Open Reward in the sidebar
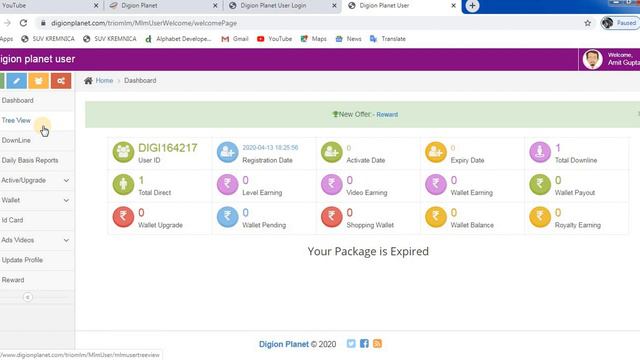Image resolution: width=640 pixels, height=360 pixels. [x=13, y=280]
